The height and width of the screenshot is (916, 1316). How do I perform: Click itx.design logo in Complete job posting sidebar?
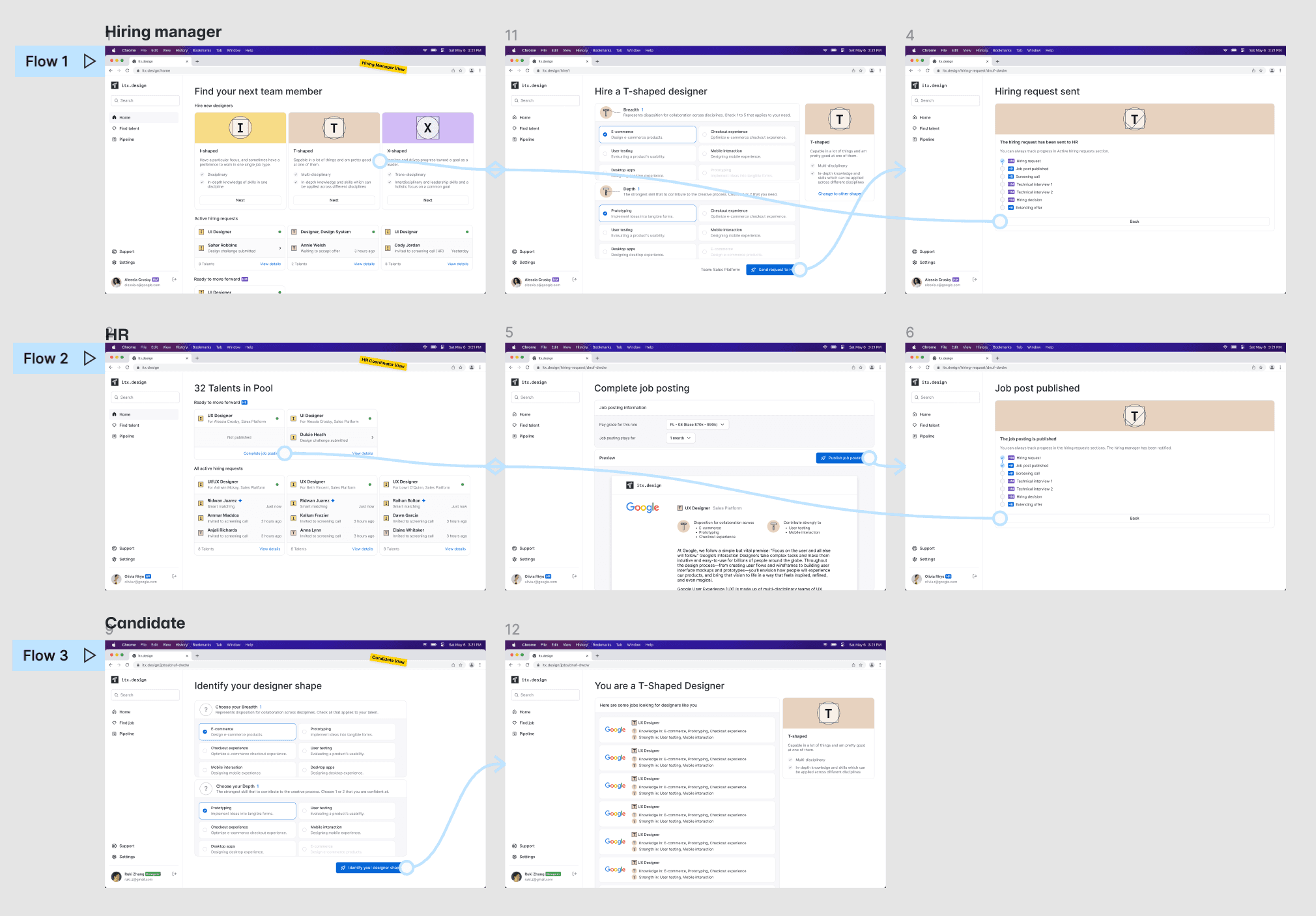[515, 382]
